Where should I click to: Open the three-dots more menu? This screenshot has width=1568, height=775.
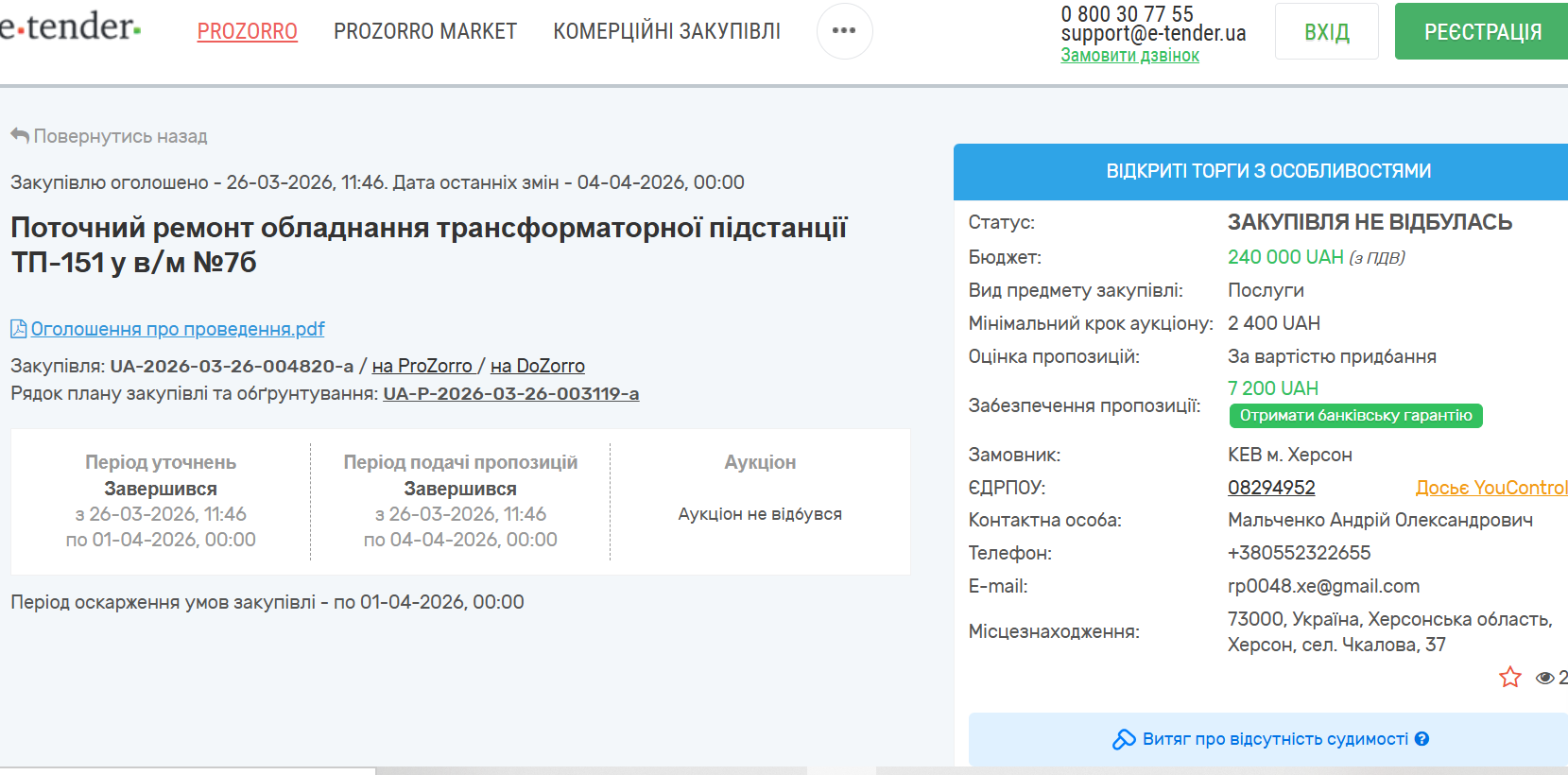[844, 31]
